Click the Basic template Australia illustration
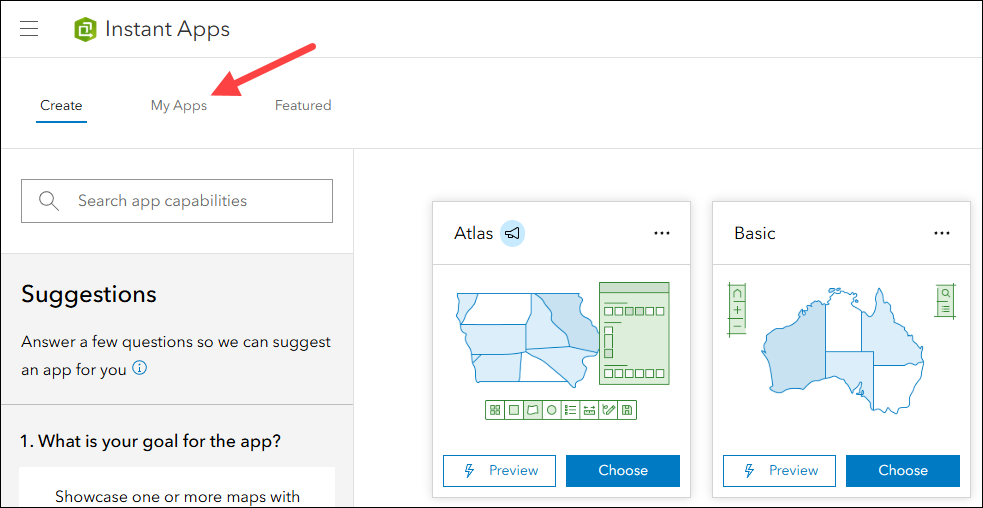Screen dimensions: 983x508 [x=840, y=350]
